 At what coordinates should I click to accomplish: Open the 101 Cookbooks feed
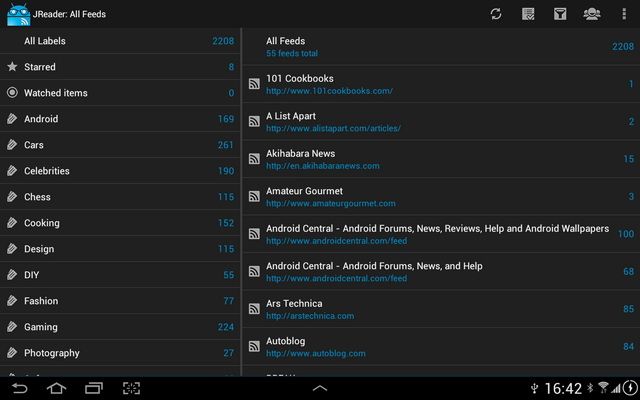pos(441,84)
